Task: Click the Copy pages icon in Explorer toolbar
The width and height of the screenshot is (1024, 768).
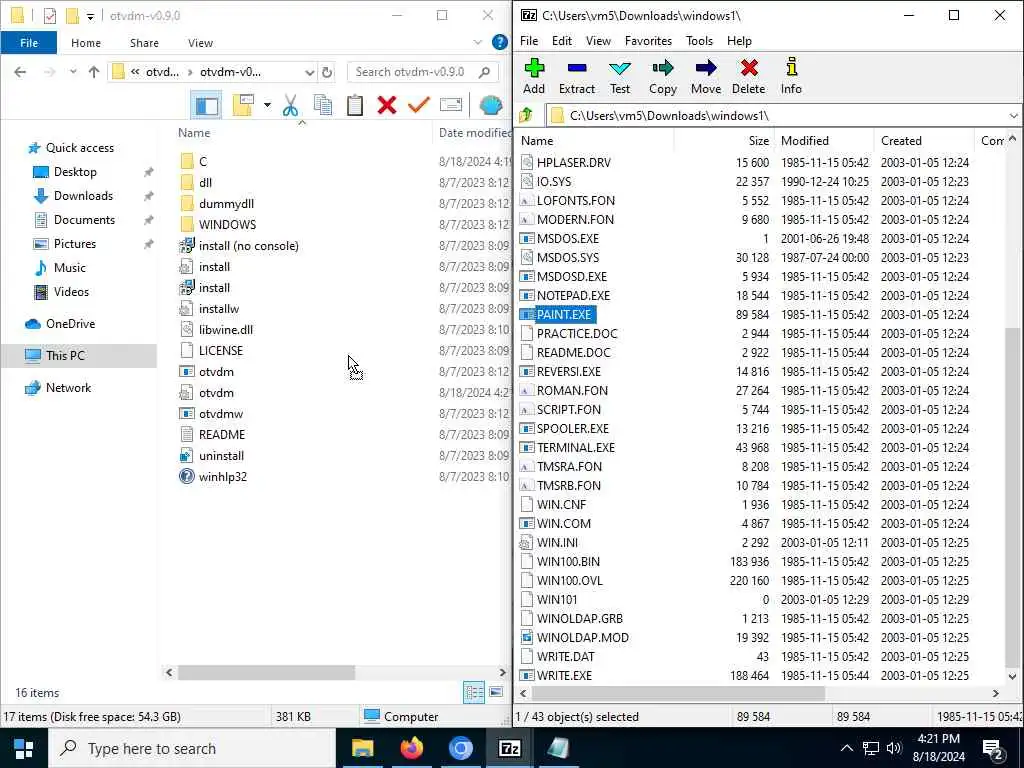Action: click(x=323, y=105)
